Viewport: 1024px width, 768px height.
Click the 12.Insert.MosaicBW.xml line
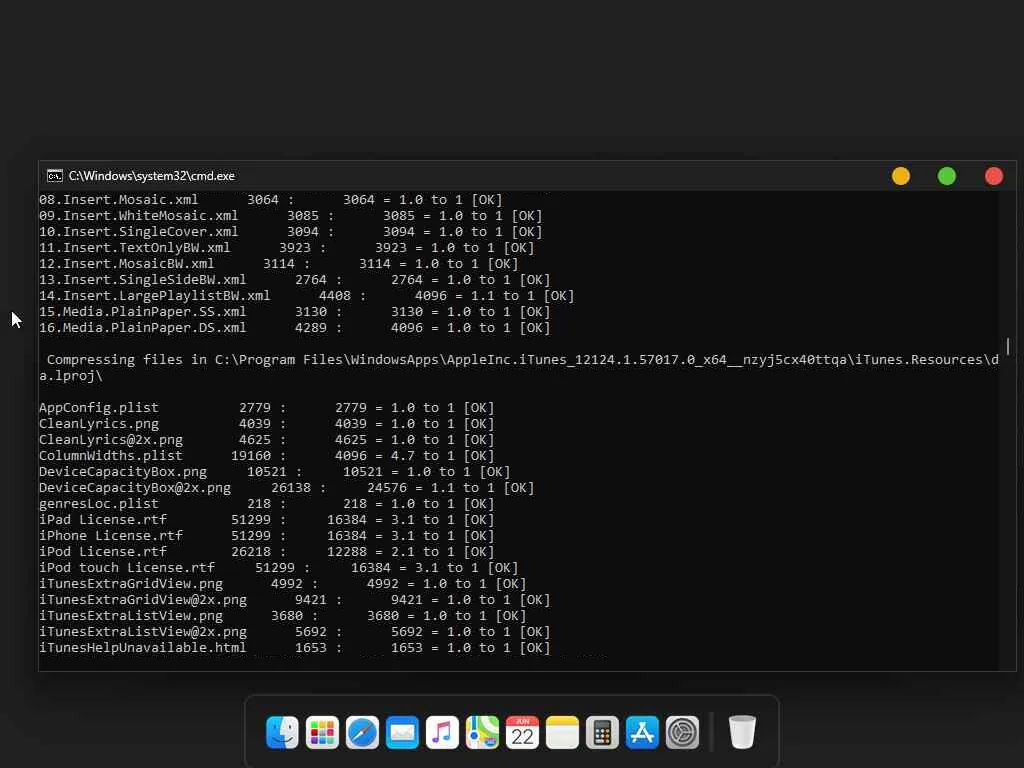279,264
